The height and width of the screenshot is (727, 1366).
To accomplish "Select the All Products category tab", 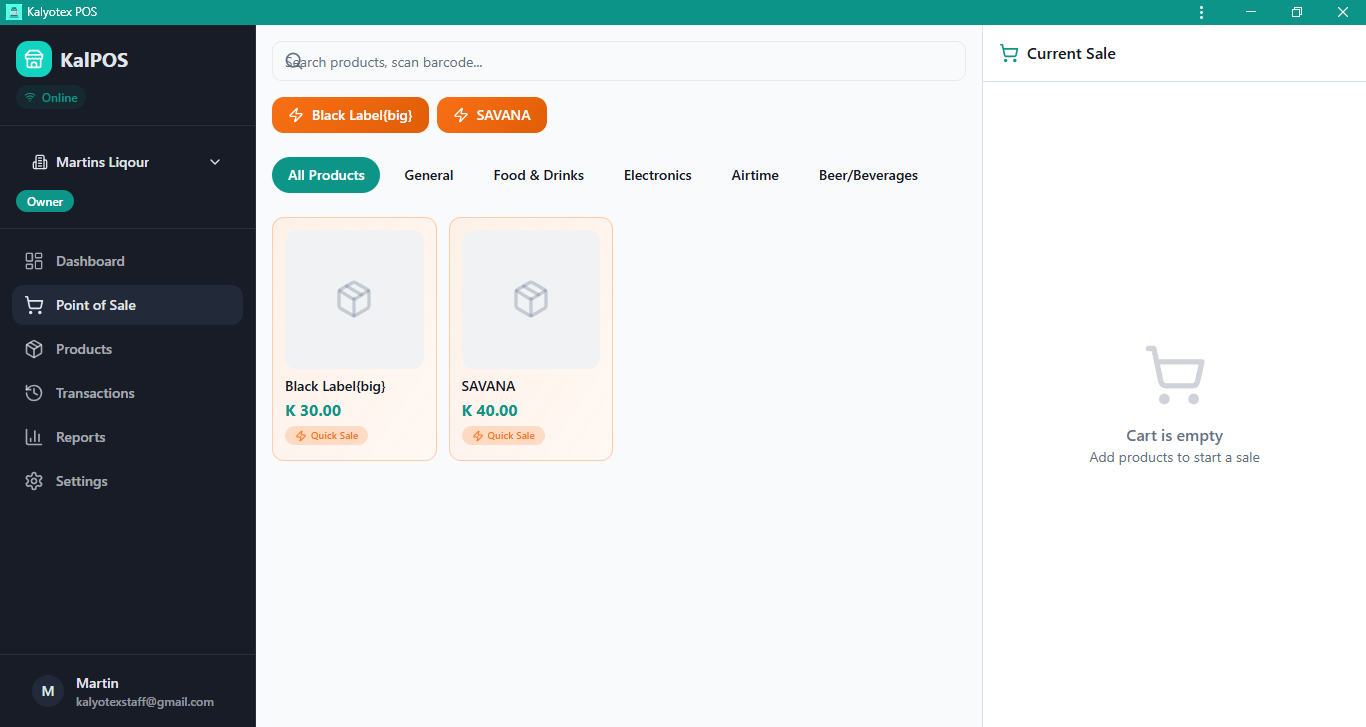I will (x=326, y=175).
